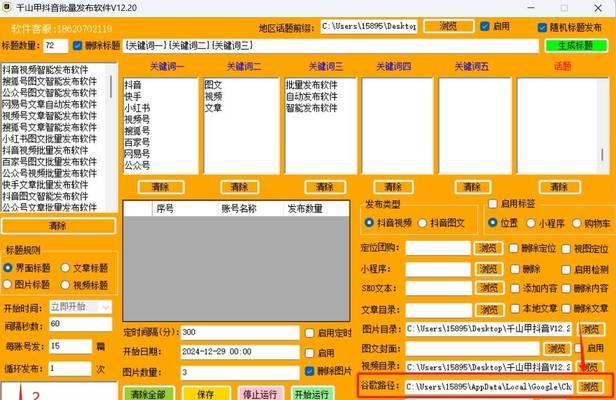Choose the 位置 tag radio button
The image size is (616, 400).
tap(492, 223)
